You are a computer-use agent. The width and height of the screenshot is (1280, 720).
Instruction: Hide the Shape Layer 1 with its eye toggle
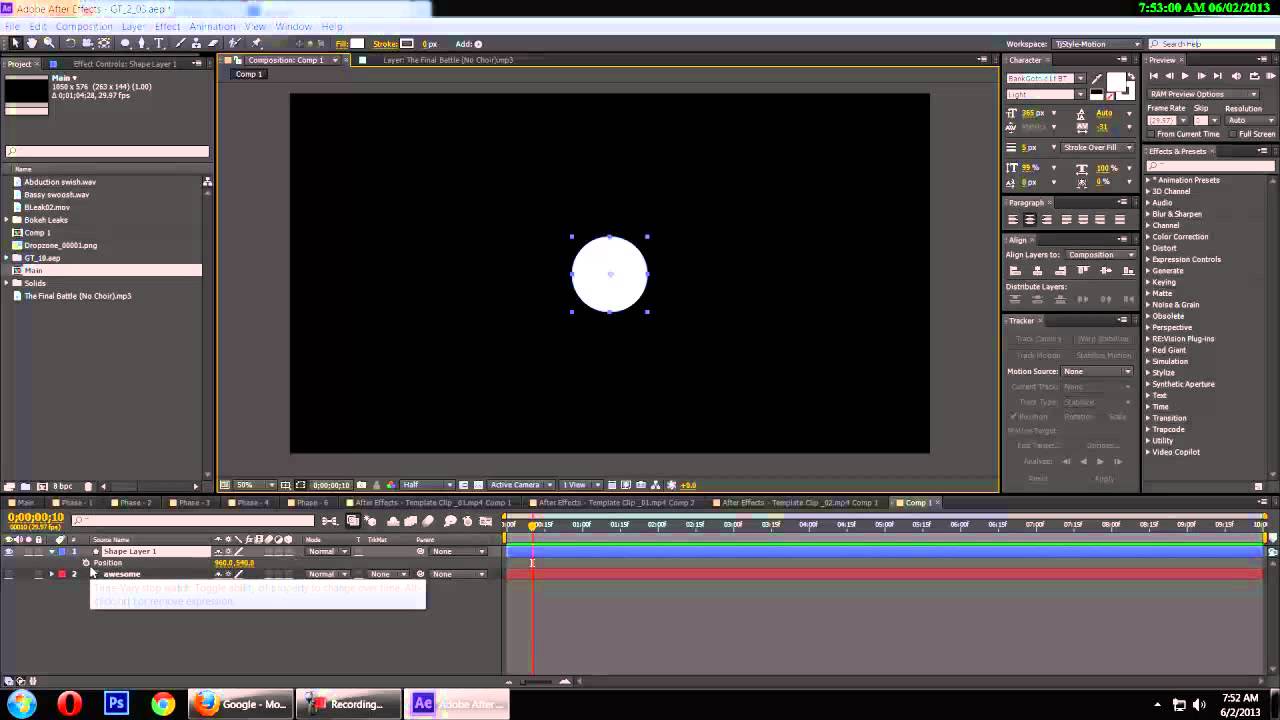click(9, 551)
